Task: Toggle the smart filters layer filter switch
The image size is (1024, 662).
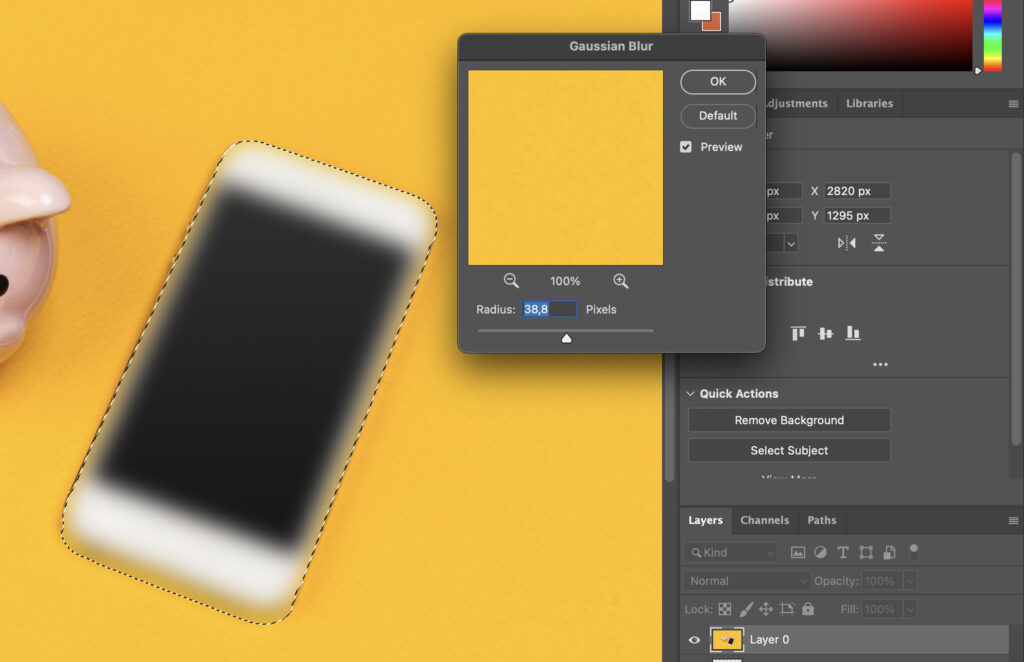Action: coord(912,552)
